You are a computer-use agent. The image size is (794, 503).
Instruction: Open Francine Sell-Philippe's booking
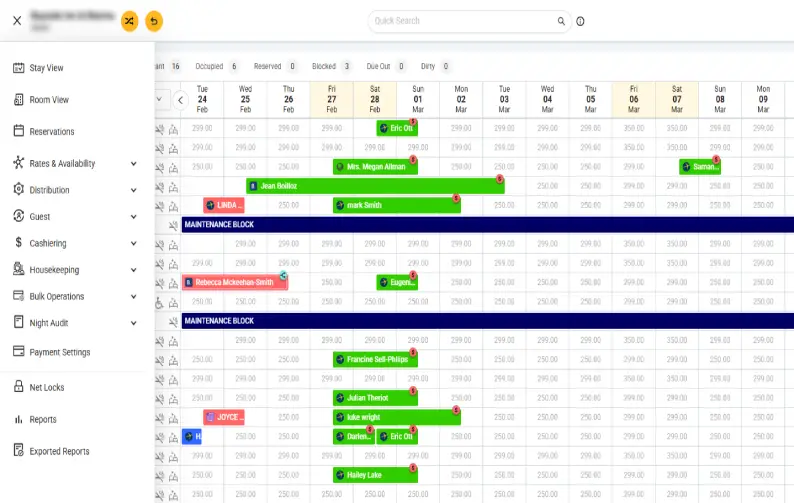pos(375,359)
